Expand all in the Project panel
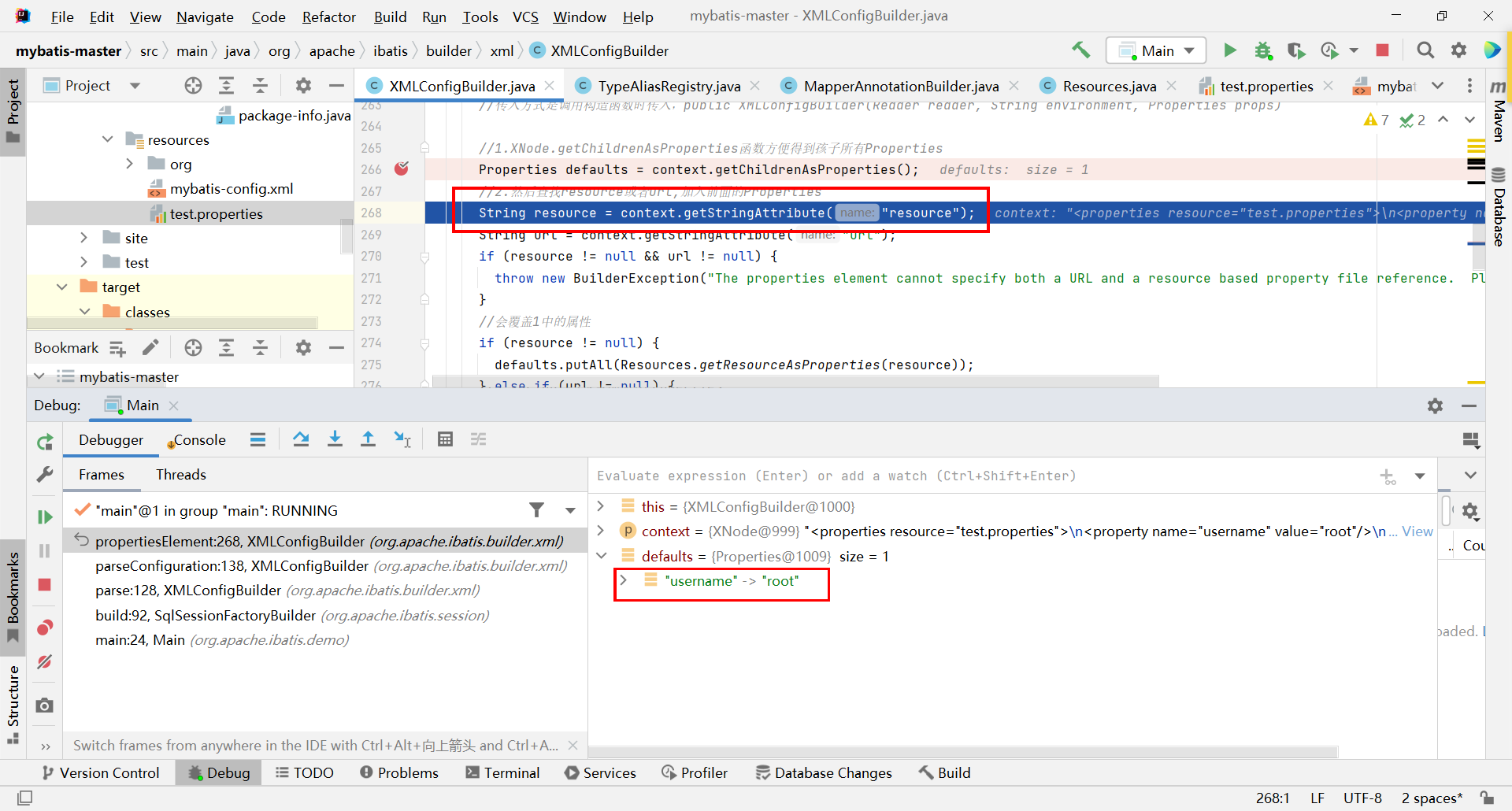The width and height of the screenshot is (1512, 811). pos(227,86)
